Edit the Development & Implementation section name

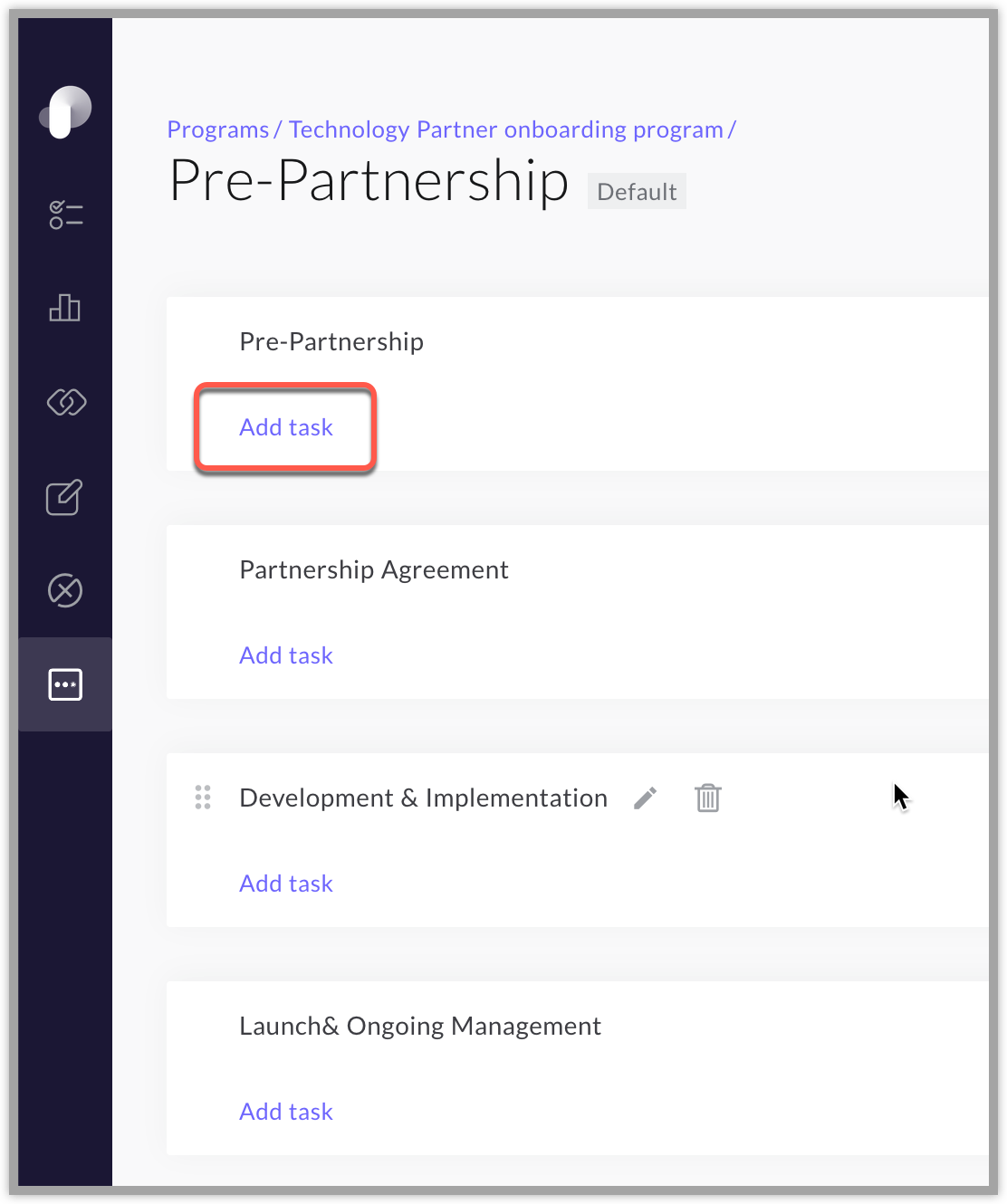(645, 798)
